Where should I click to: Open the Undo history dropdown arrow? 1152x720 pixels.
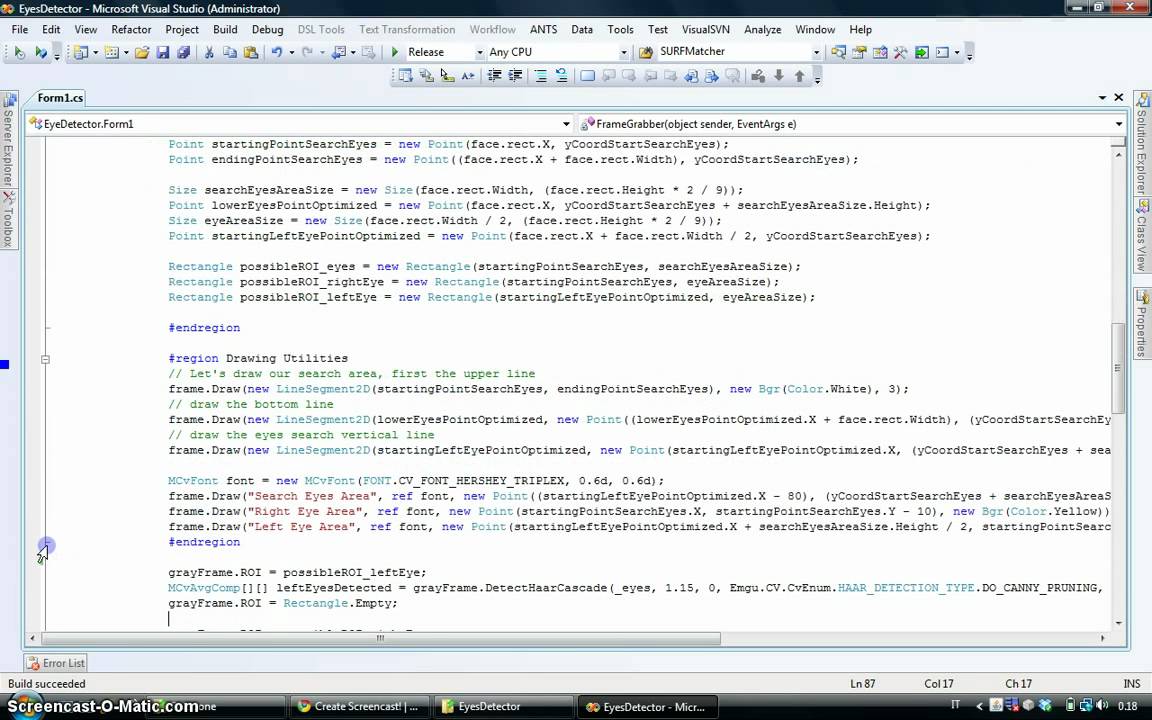tap(292, 52)
